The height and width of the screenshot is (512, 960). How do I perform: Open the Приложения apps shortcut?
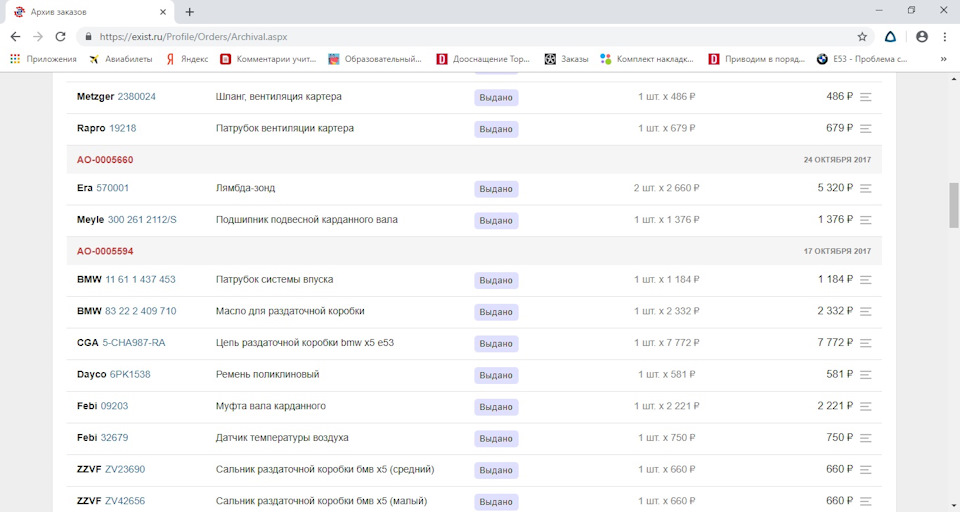(x=43, y=59)
